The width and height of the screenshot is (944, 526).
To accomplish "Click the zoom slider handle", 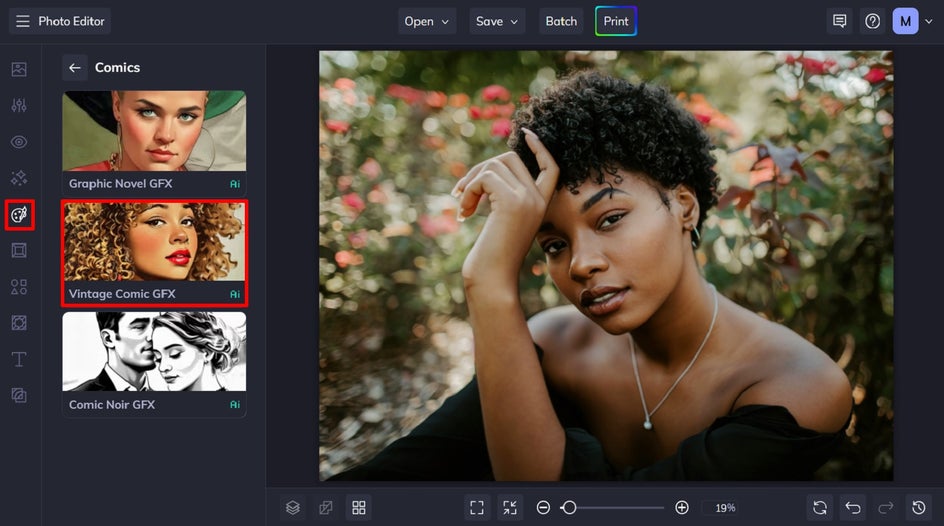I will pos(569,507).
